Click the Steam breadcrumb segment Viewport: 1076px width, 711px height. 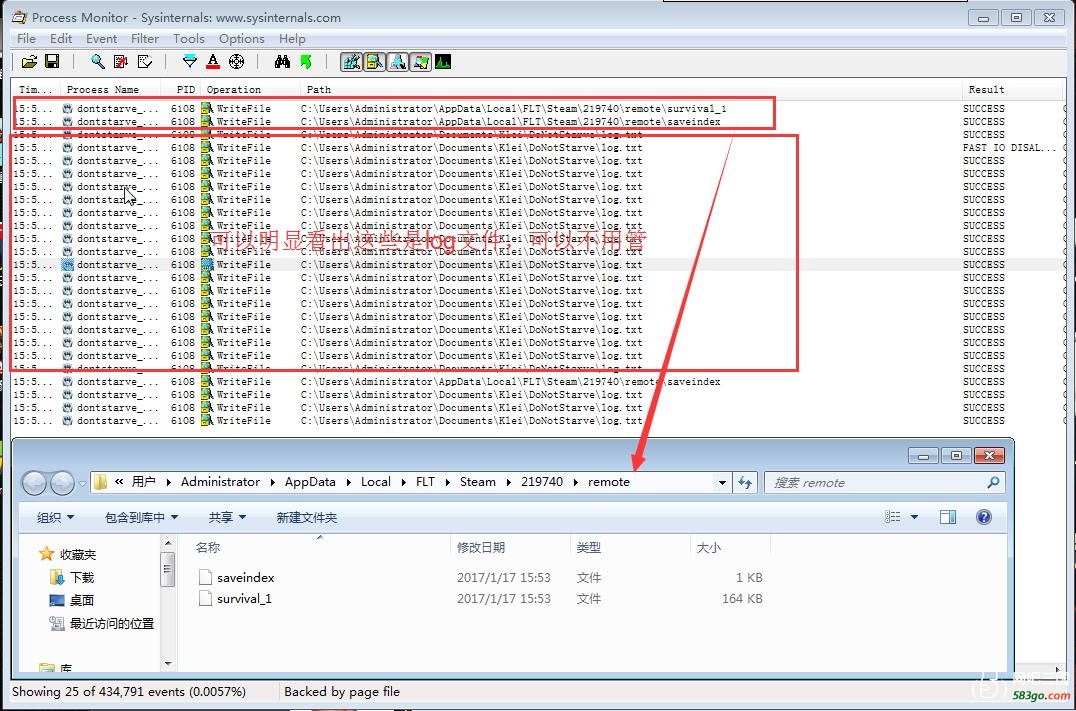tap(478, 482)
